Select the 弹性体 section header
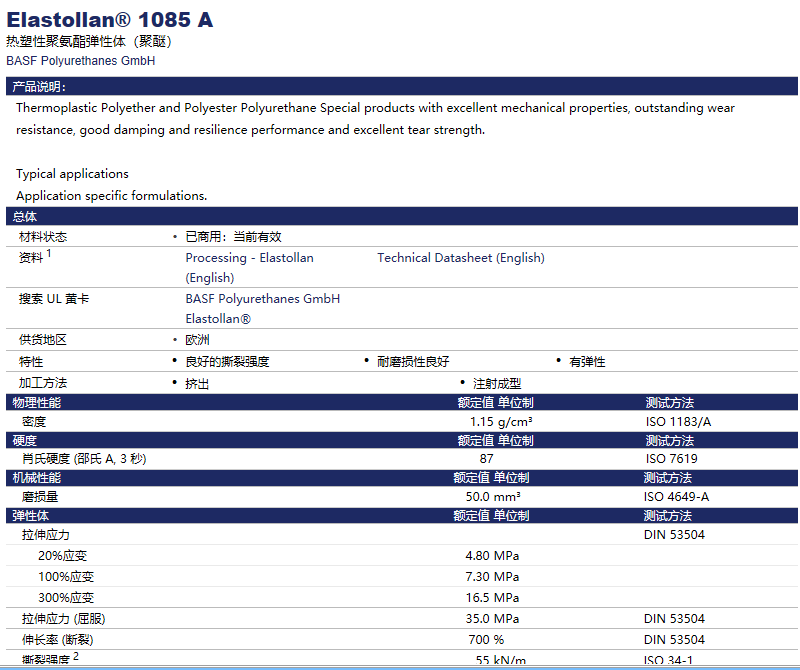800x670 pixels. coord(402,515)
